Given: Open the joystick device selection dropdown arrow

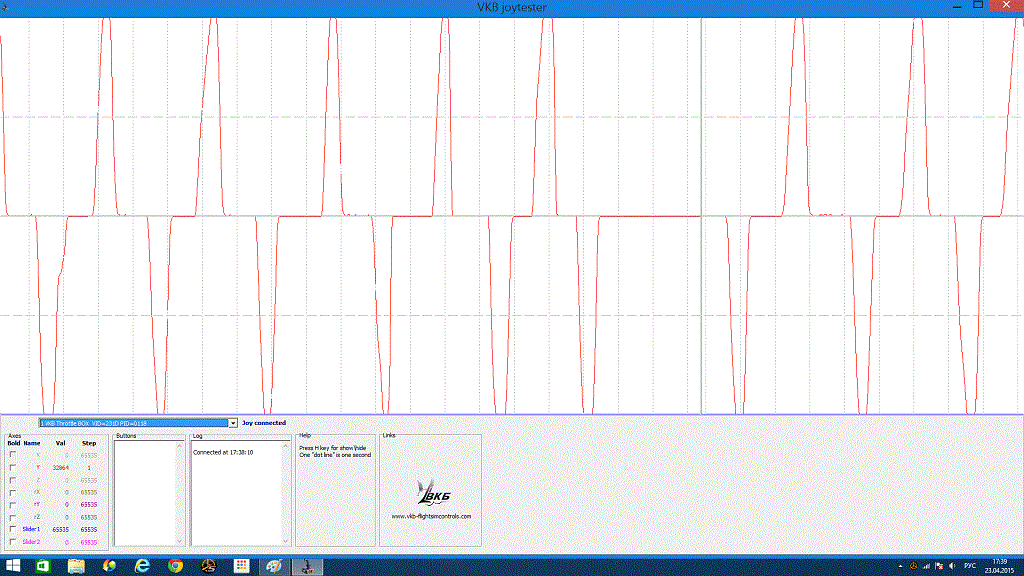Looking at the screenshot, I should coord(233,423).
